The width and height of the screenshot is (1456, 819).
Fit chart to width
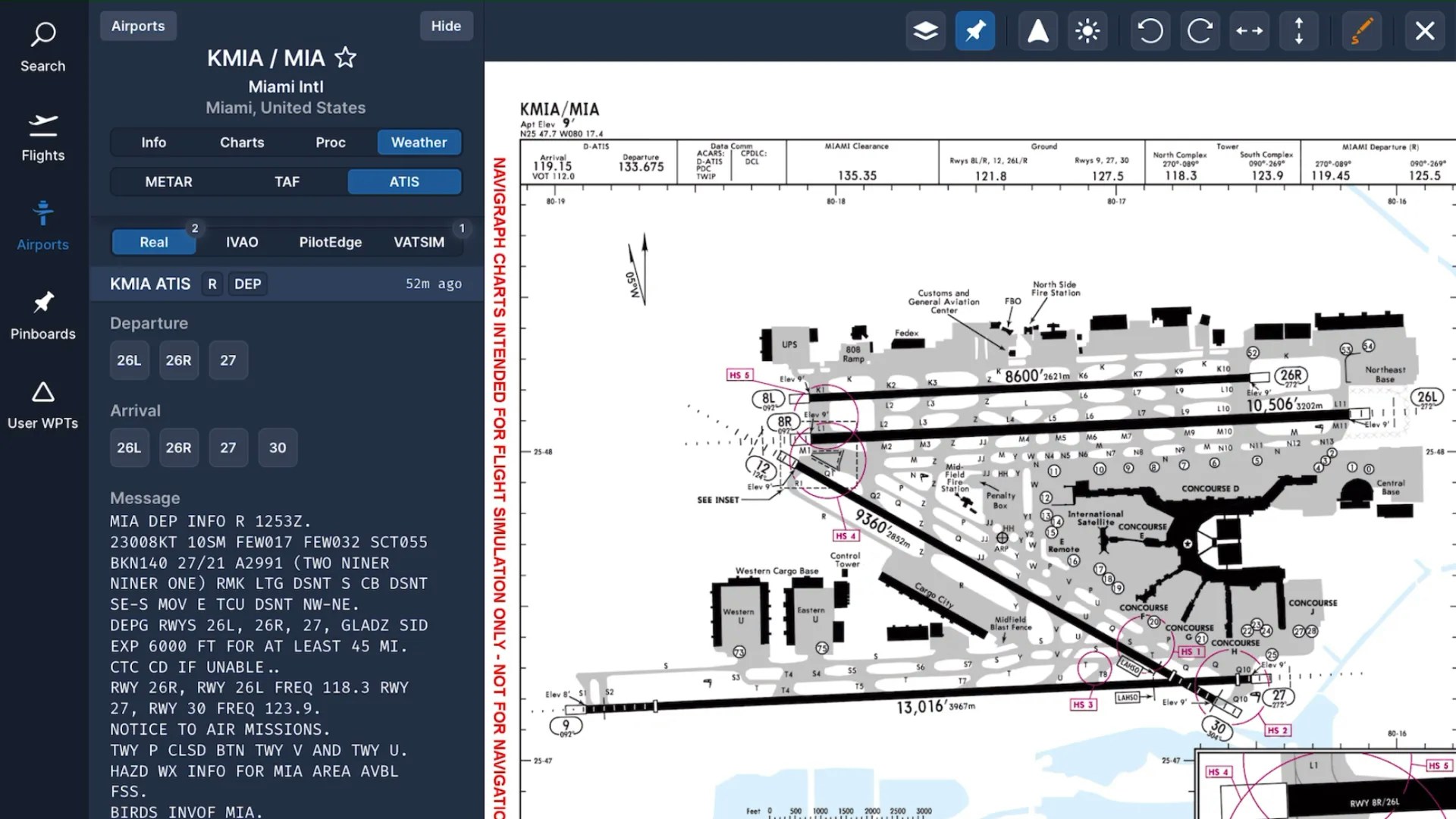[1249, 31]
